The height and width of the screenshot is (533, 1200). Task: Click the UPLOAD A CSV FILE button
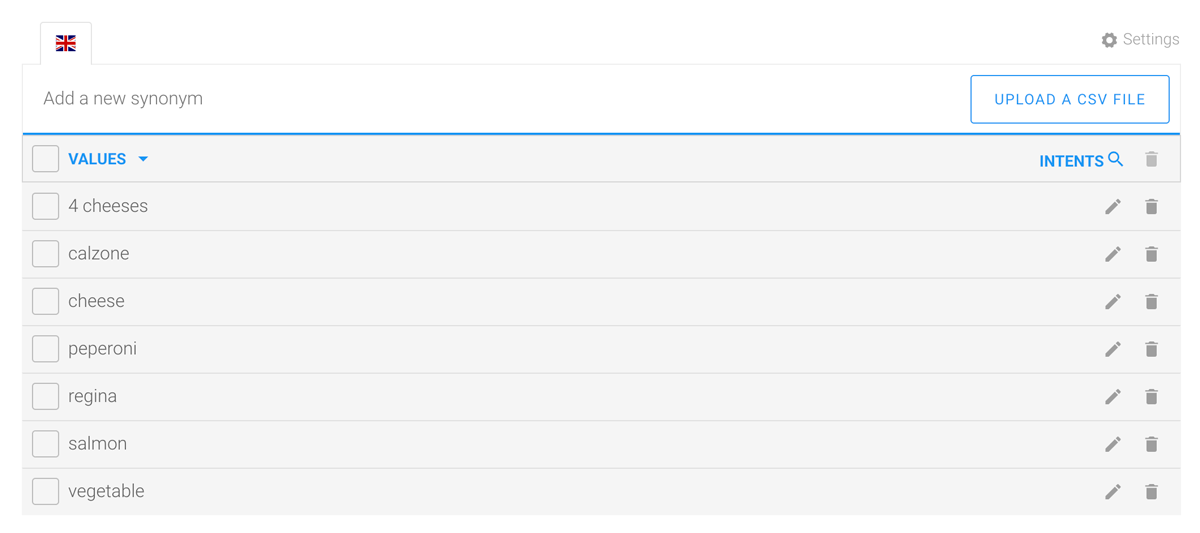click(1069, 99)
